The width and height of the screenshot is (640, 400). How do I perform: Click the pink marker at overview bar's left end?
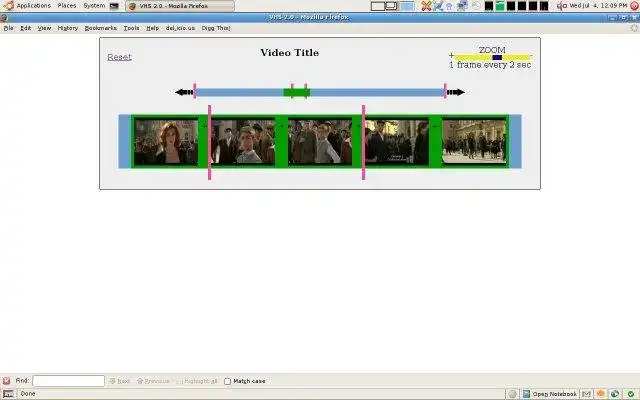click(x=195, y=91)
